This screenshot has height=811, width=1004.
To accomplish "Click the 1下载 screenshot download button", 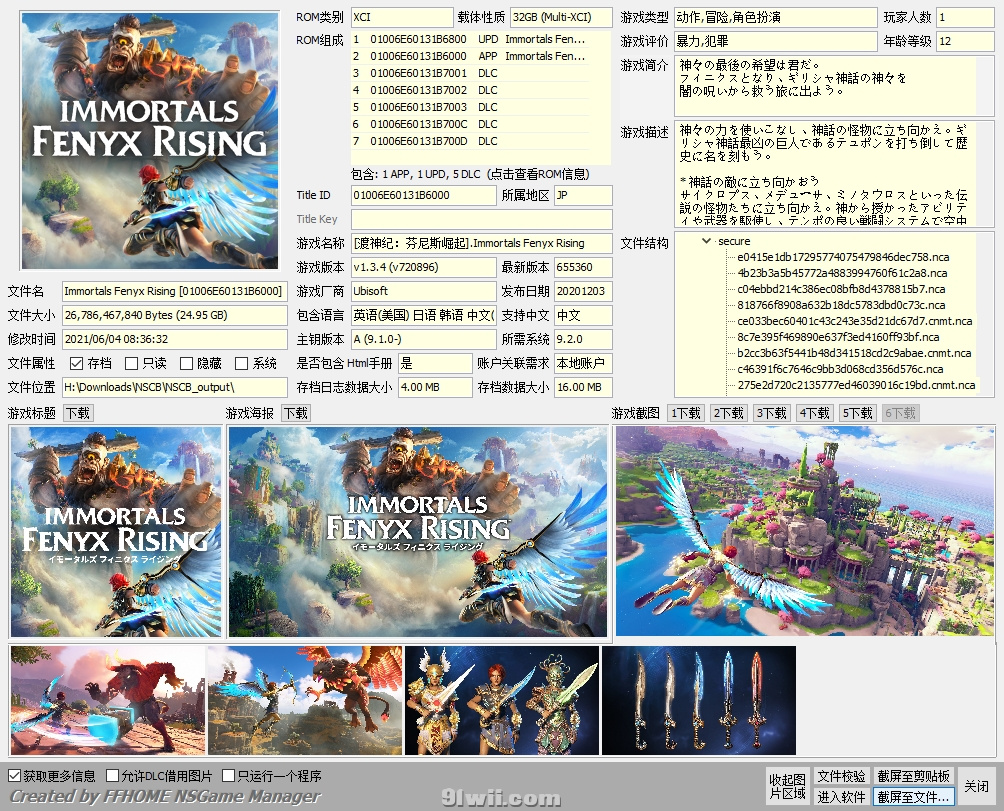I will (x=686, y=414).
